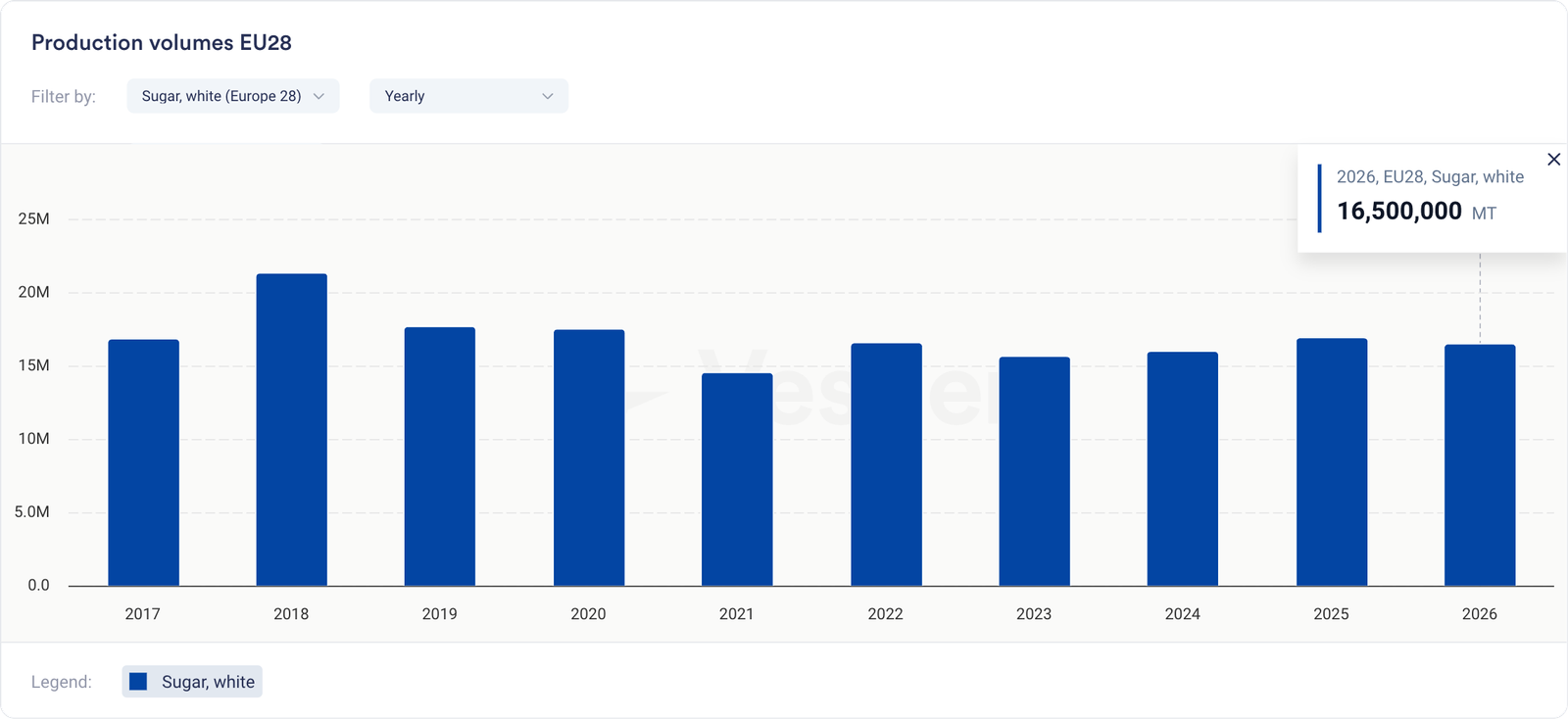
Task: Click the 16,500,000 value in tooltip
Action: [1398, 212]
